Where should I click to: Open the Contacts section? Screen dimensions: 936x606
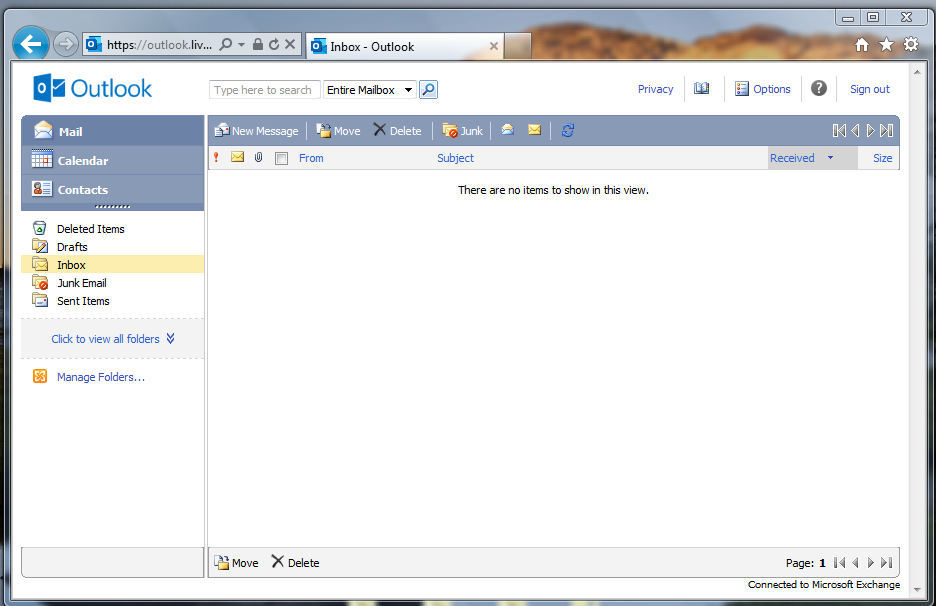click(x=82, y=190)
